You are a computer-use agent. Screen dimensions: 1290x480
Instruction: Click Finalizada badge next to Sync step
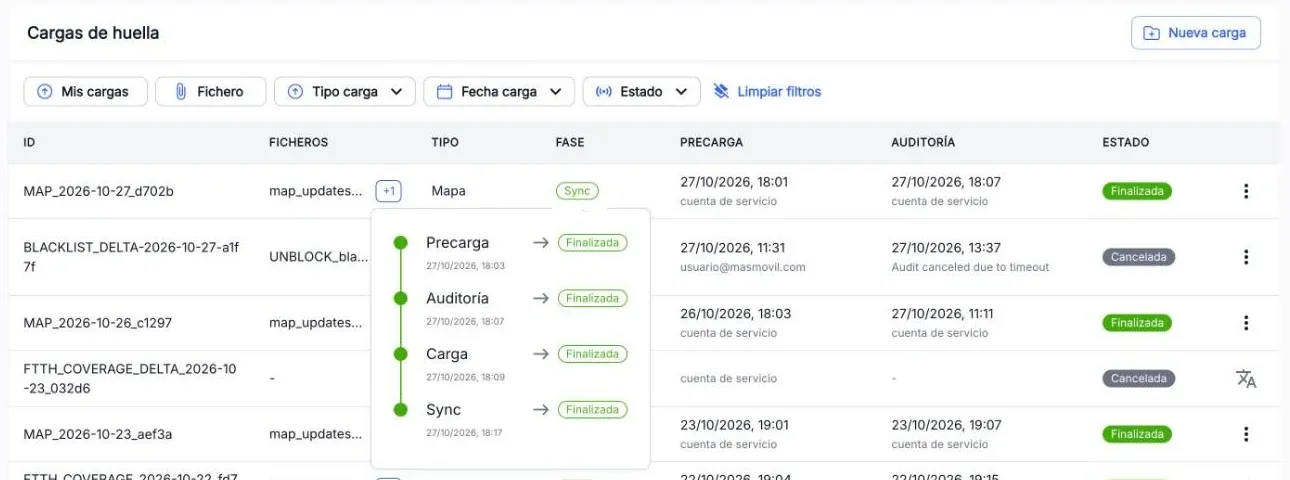click(593, 410)
